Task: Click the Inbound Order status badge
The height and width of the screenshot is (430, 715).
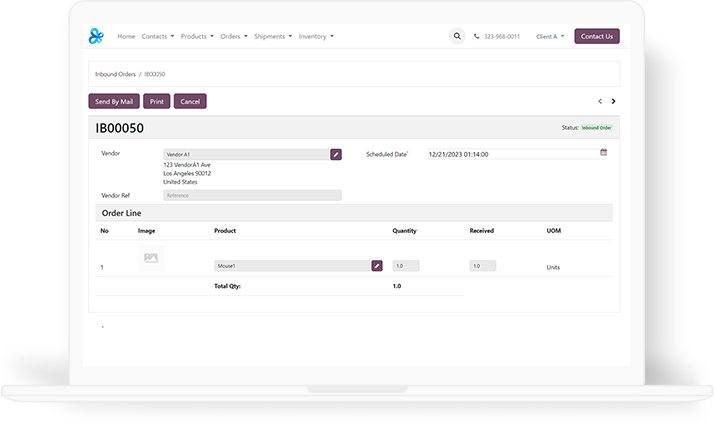Action: tap(596, 128)
